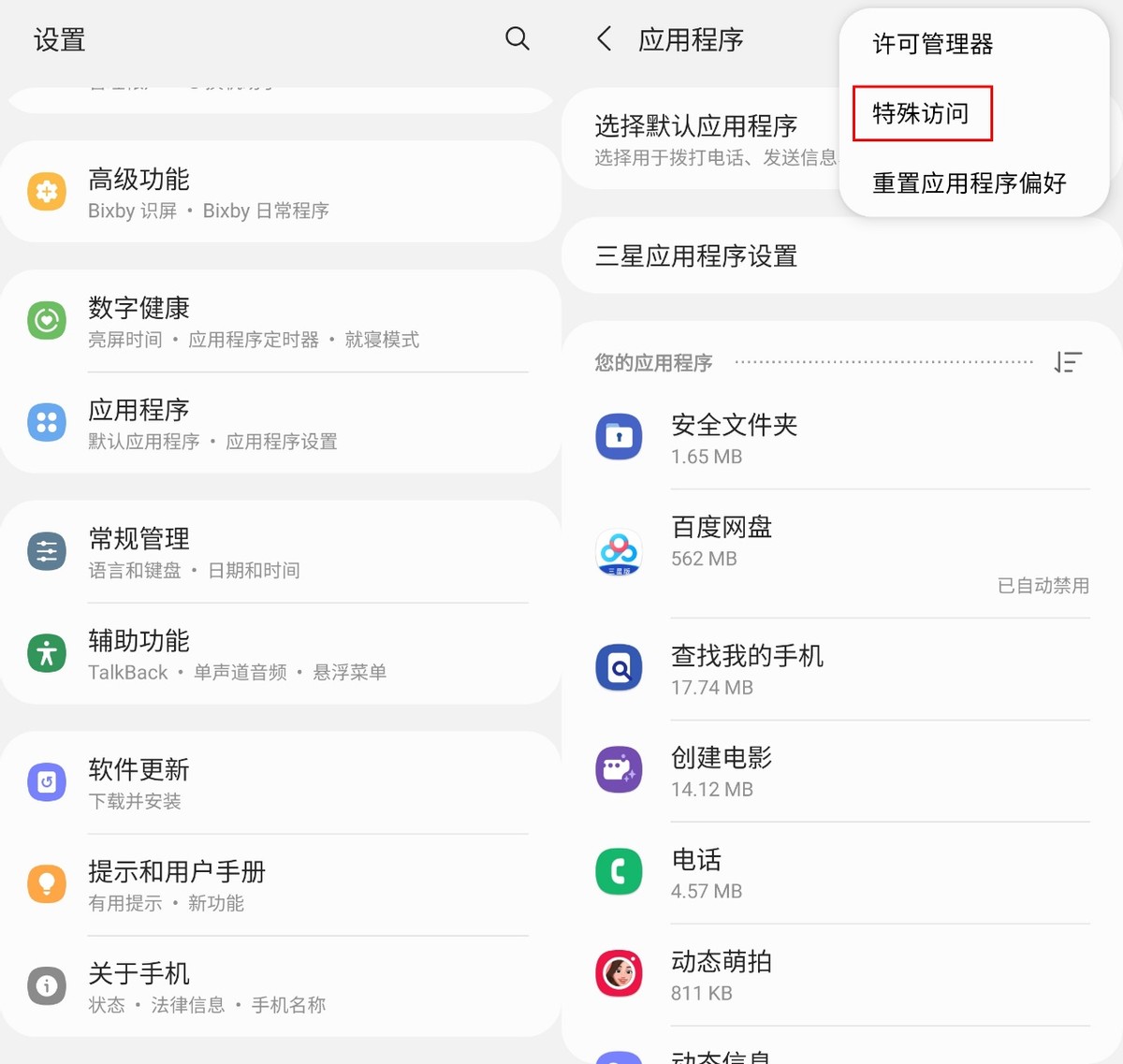Screen dimensions: 1123x1064
Task: Open the app sort order control
Action: click(1069, 362)
